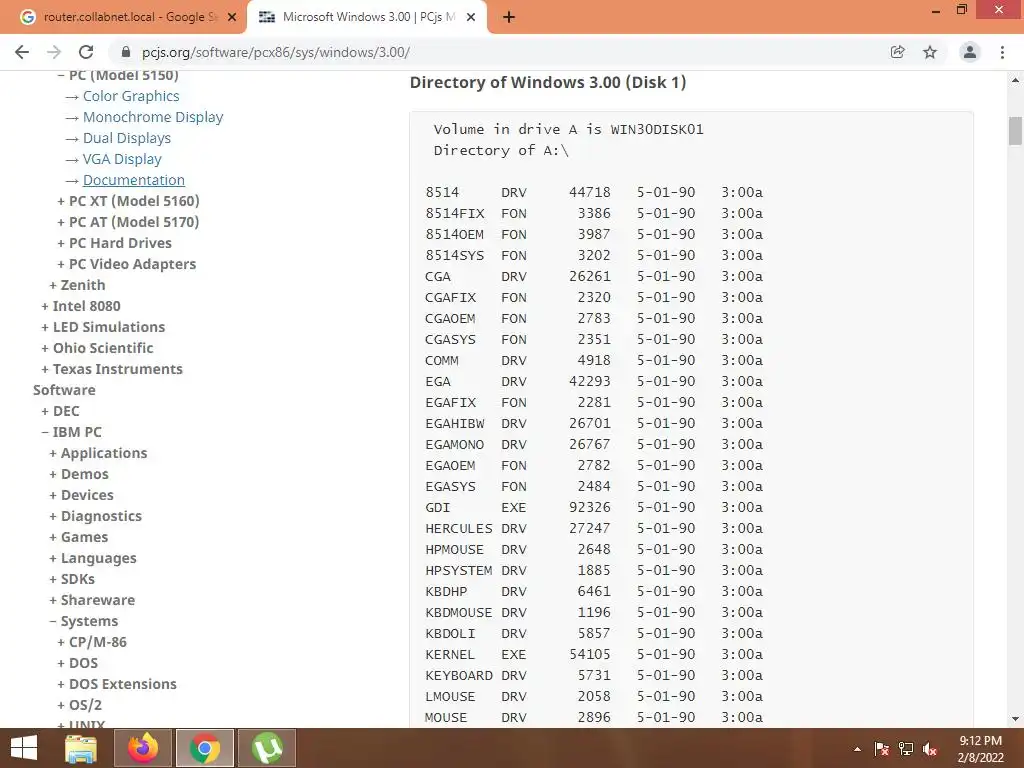Screen dimensions: 1024x768
Task: Expand the CP/M-86 section
Action: (x=91, y=642)
